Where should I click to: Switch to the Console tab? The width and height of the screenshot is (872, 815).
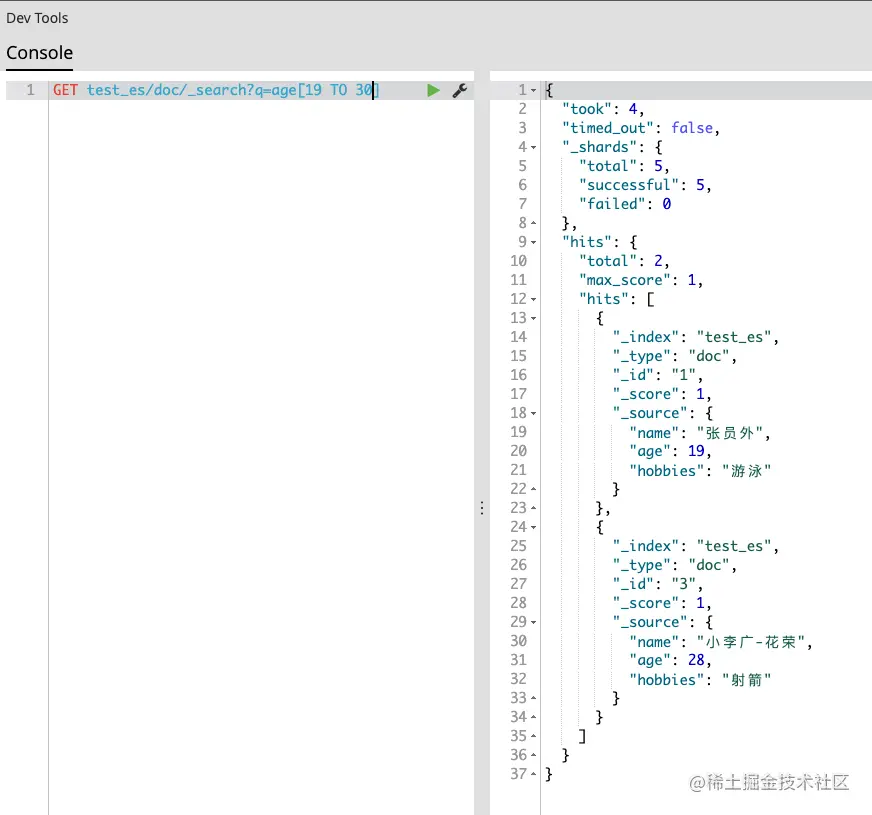pyautogui.click(x=39, y=53)
